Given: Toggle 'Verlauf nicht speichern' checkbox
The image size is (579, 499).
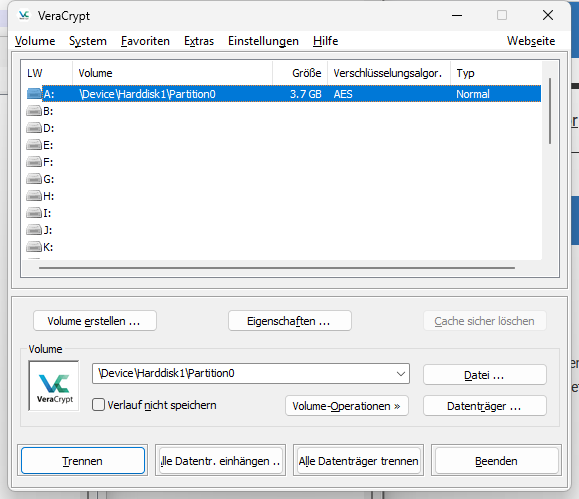Looking at the screenshot, I should tap(98, 405).
